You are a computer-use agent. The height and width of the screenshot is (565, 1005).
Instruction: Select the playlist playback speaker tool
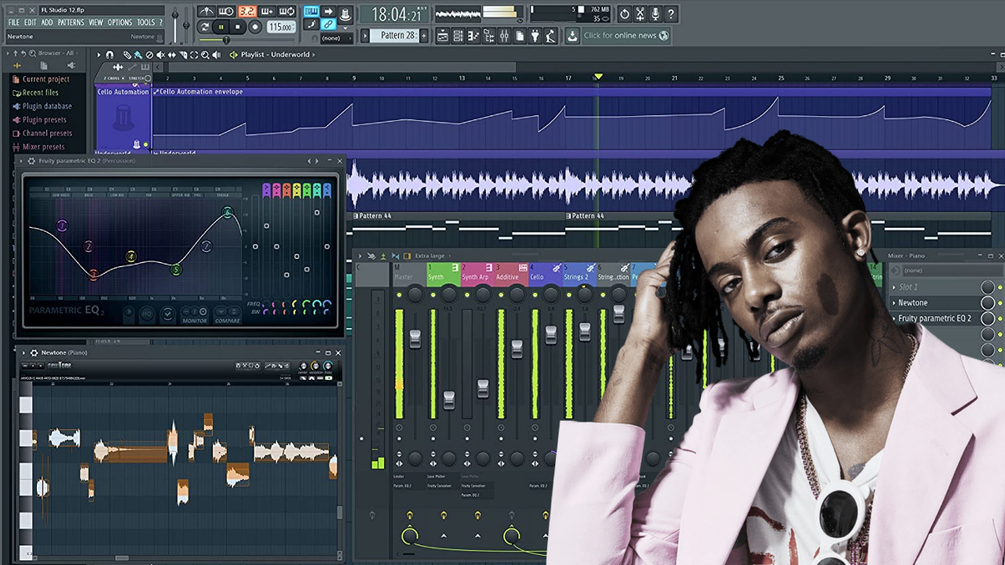pos(217,55)
